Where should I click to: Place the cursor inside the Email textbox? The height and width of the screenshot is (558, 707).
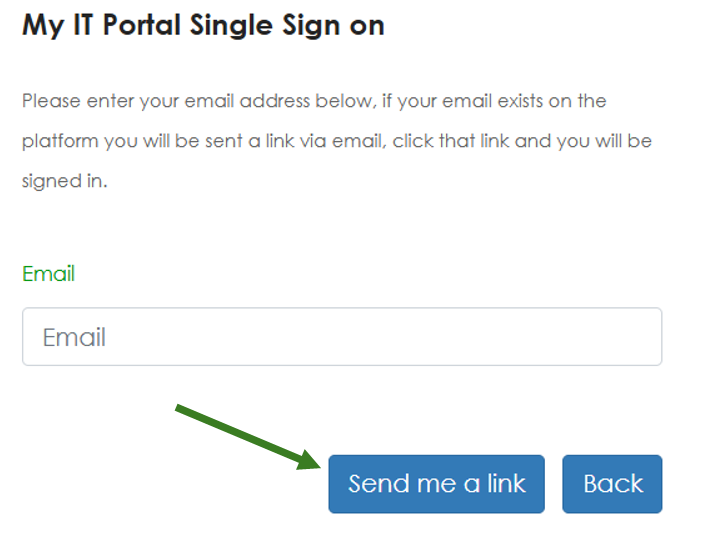pyautogui.click(x=342, y=337)
